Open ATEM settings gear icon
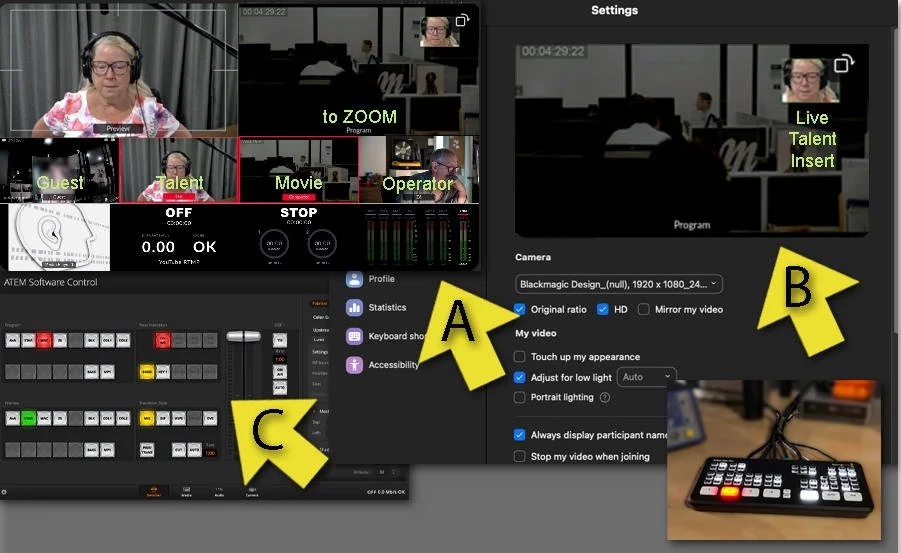Viewport: 901px width, 553px height. [4, 492]
